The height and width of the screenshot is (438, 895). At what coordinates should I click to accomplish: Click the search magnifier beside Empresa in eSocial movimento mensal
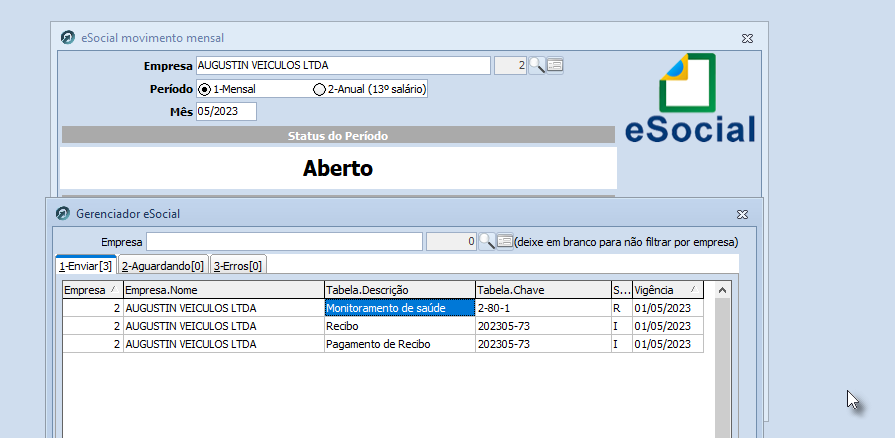pos(537,65)
